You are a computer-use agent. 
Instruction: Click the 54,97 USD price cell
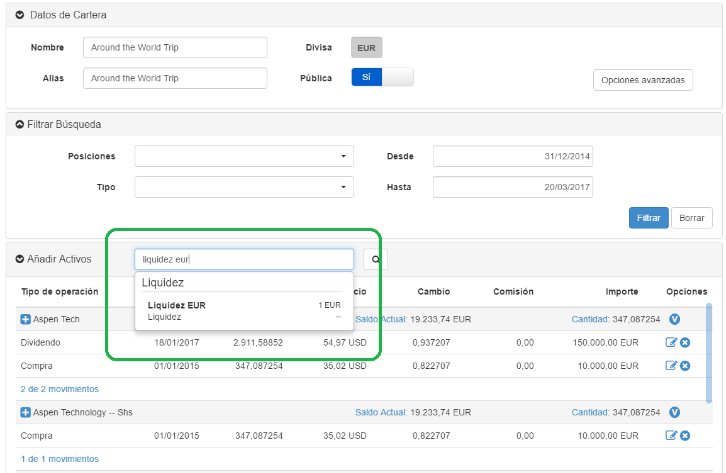pyautogui.click(x=344, y=342)
